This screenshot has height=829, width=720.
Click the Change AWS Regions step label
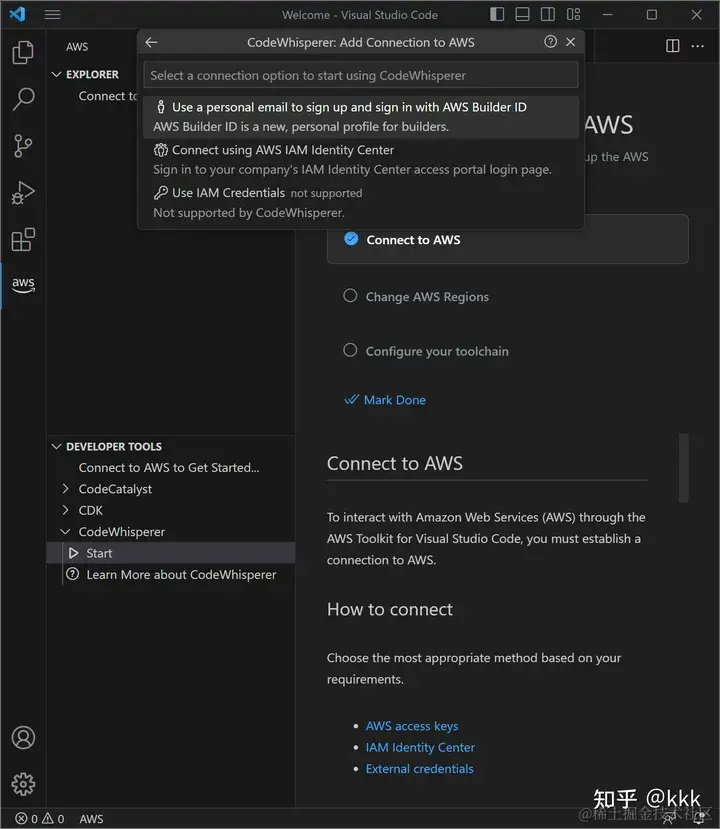[x=427, y=297]
